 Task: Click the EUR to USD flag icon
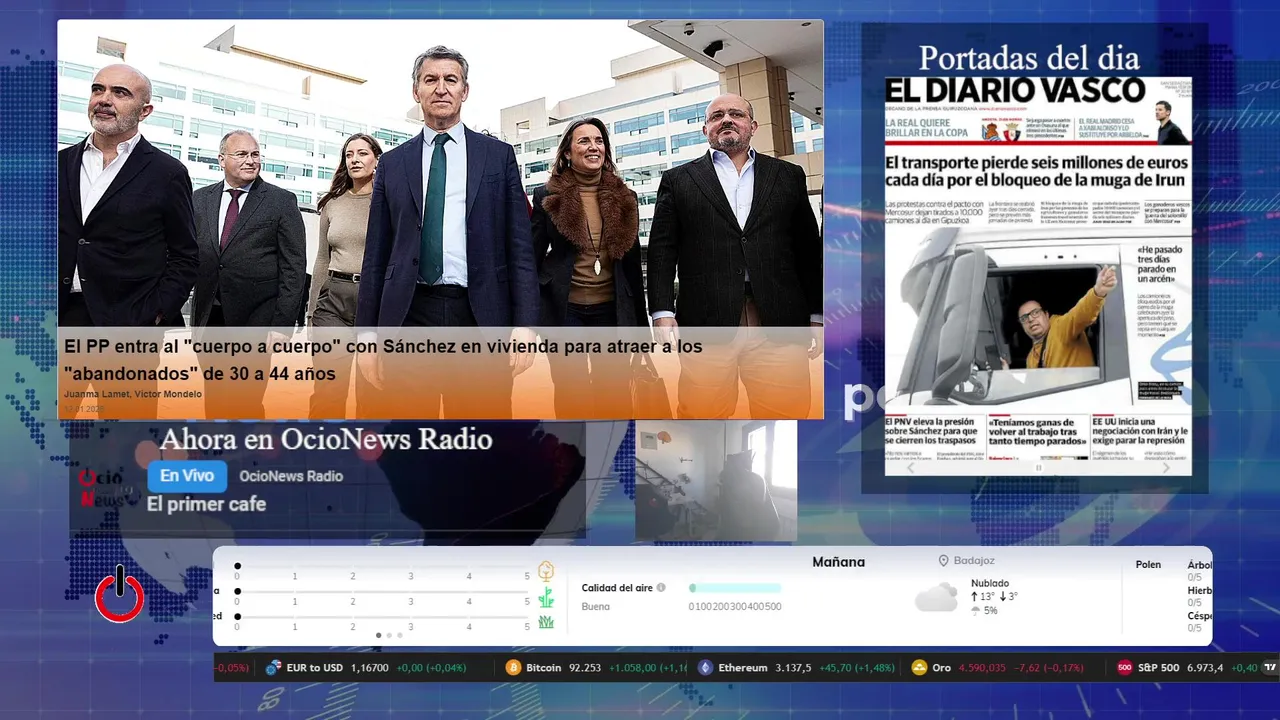[x=273, y=668]
